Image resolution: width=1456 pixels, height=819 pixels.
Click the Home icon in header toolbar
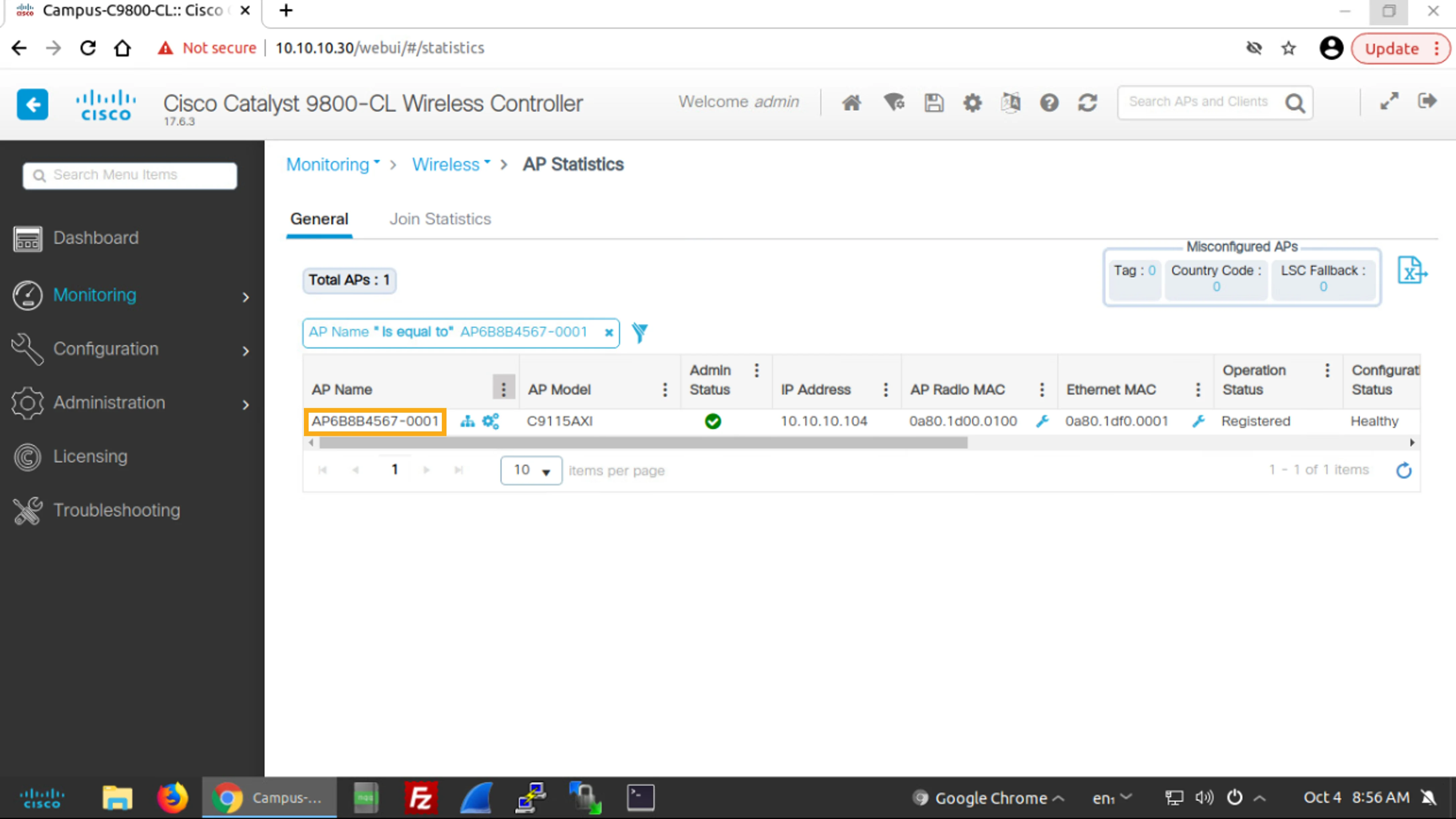(852, 103)
